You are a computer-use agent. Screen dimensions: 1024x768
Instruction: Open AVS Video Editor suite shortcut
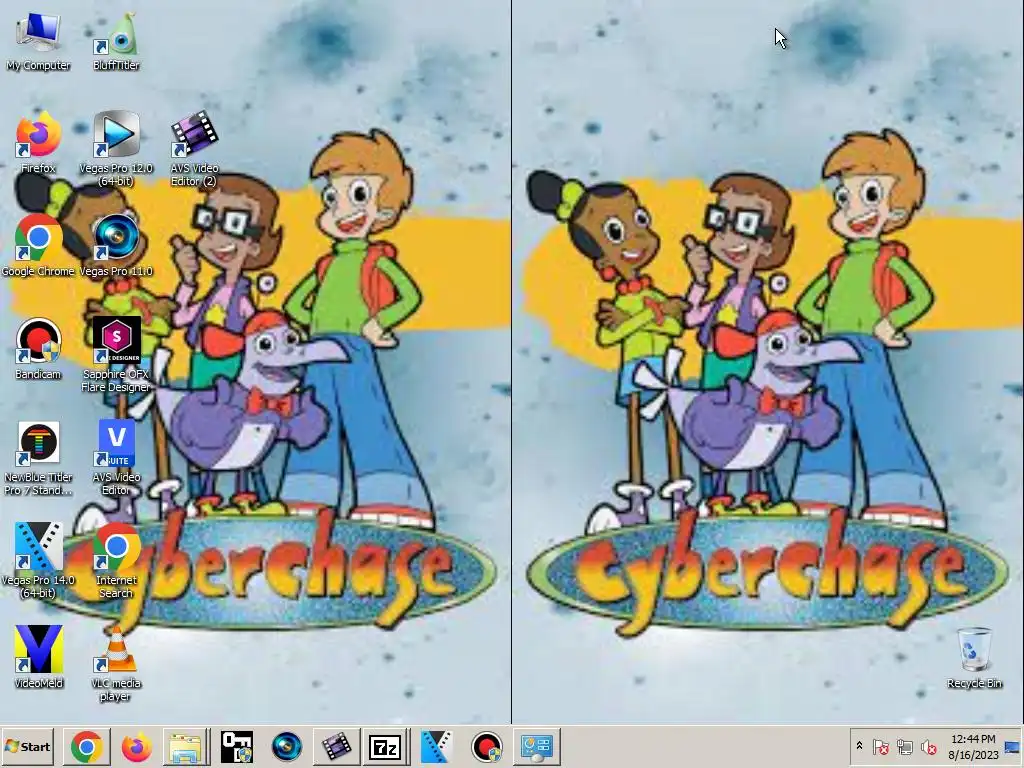116,458
